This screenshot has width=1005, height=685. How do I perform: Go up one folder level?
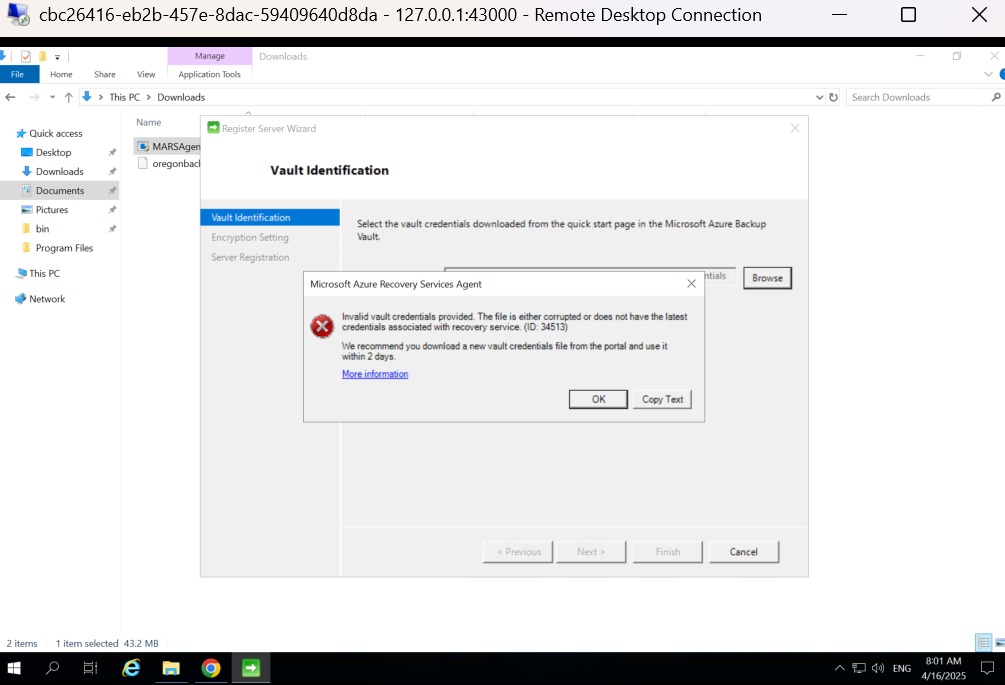click(x=69, y=97)
